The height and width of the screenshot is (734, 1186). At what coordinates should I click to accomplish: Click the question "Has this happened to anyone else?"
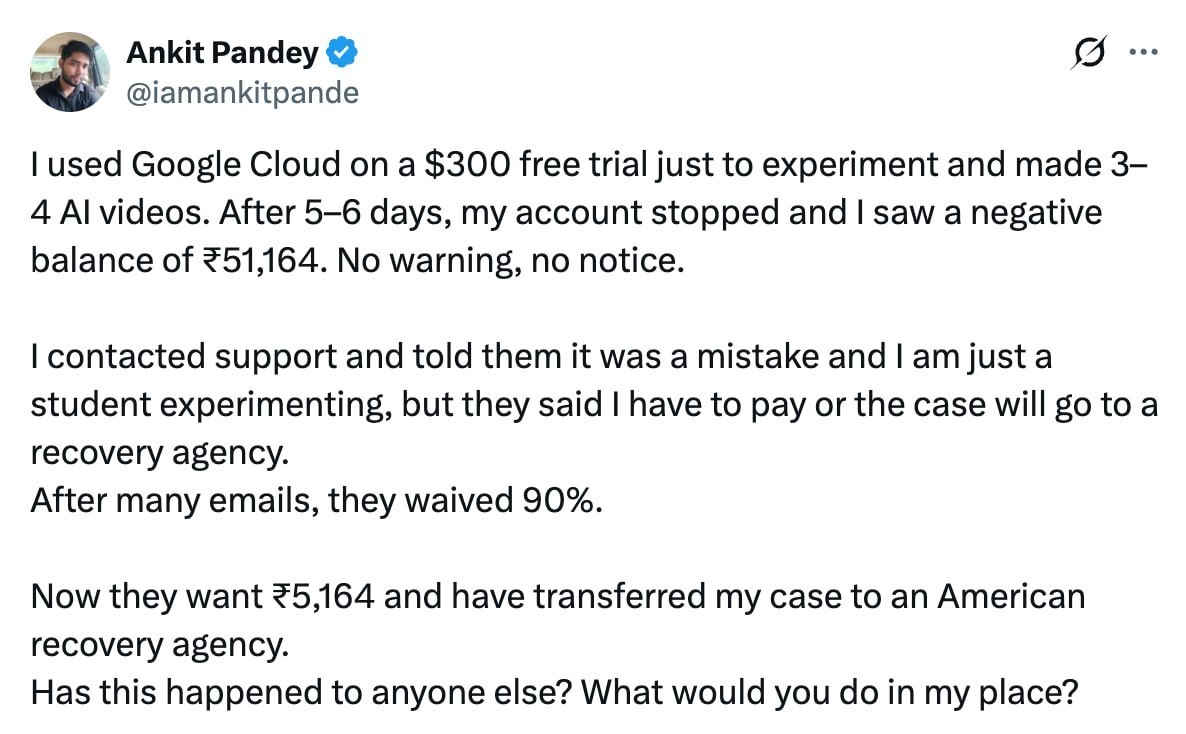300,692
